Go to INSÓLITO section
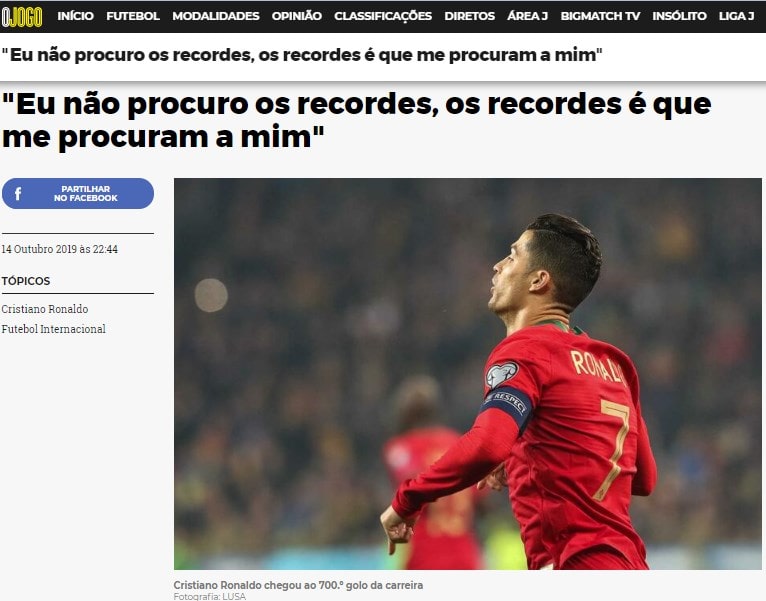 tap(679, 16)
